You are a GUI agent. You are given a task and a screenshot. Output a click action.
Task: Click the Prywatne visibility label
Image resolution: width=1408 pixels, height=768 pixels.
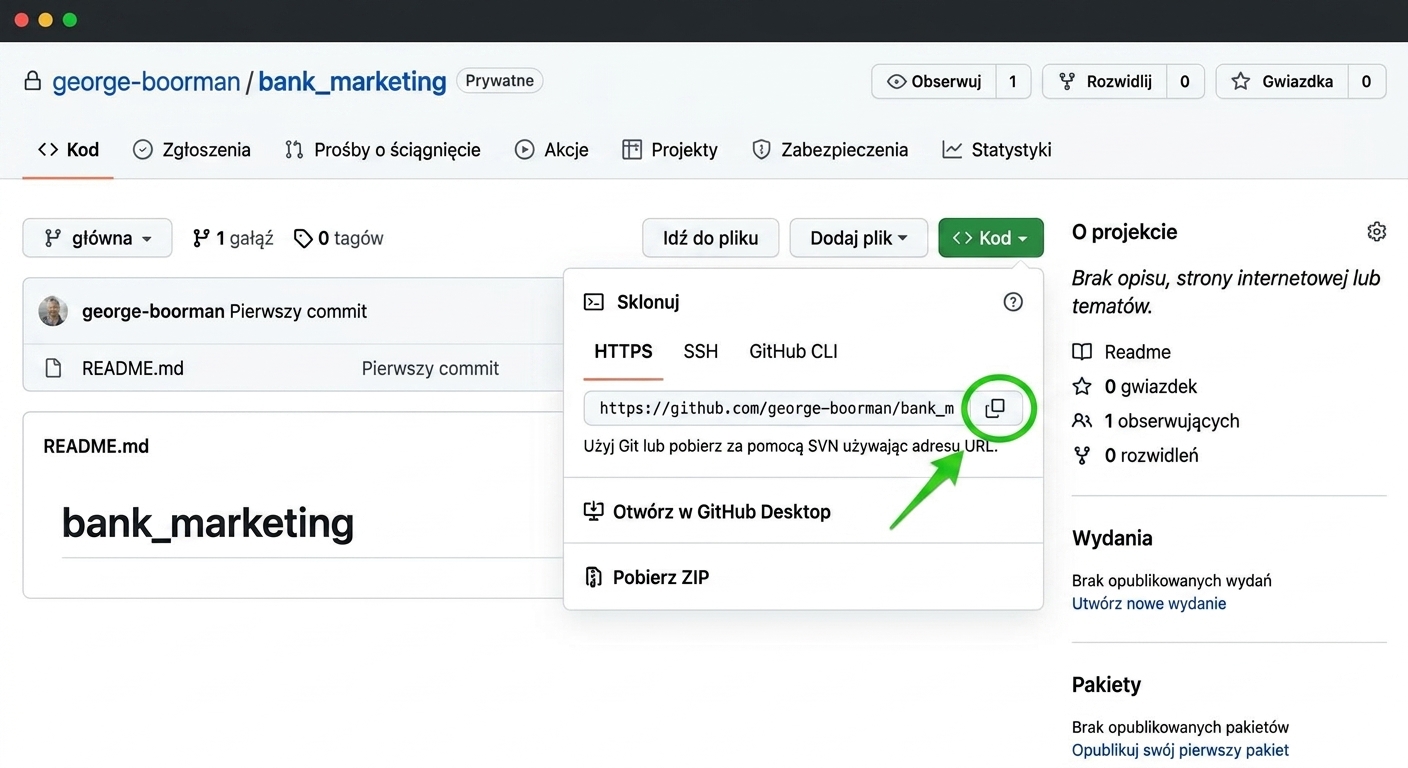click(500, 81)
